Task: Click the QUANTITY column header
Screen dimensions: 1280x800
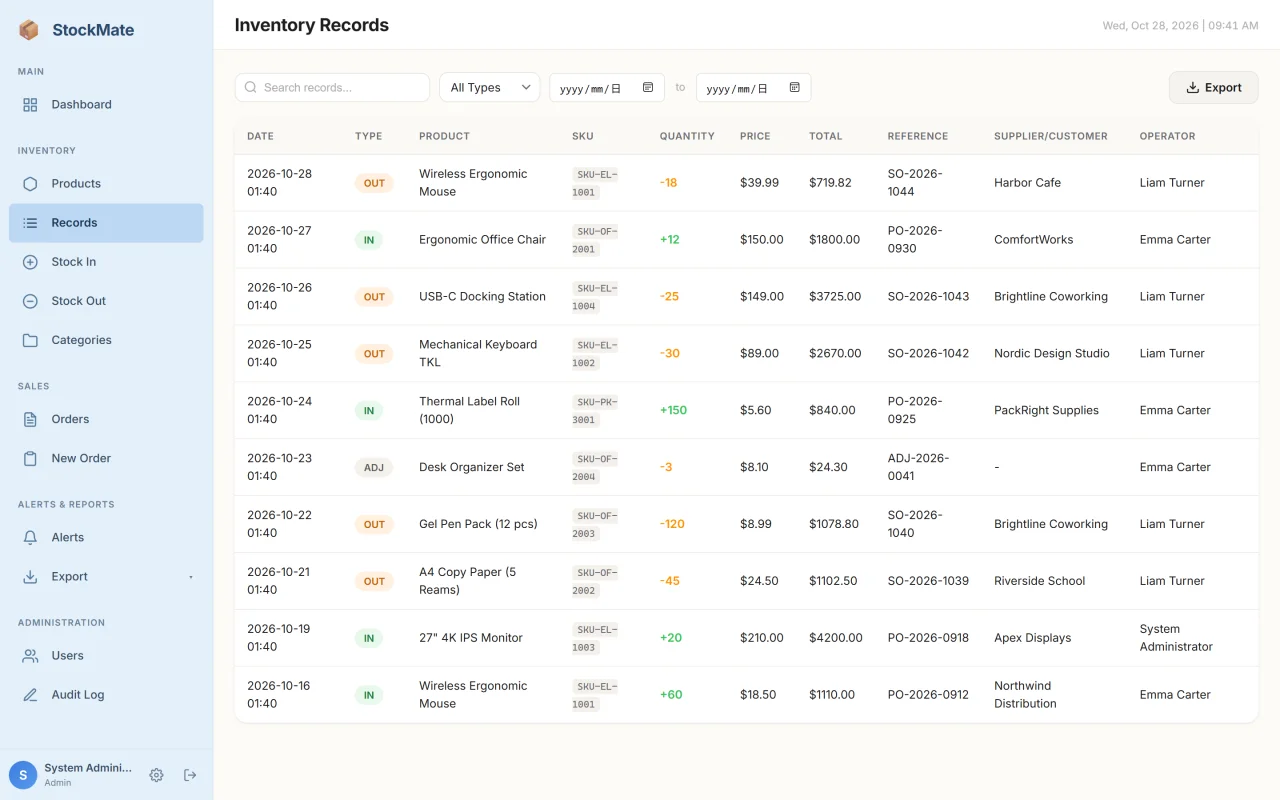Action: tap(687, 136)
